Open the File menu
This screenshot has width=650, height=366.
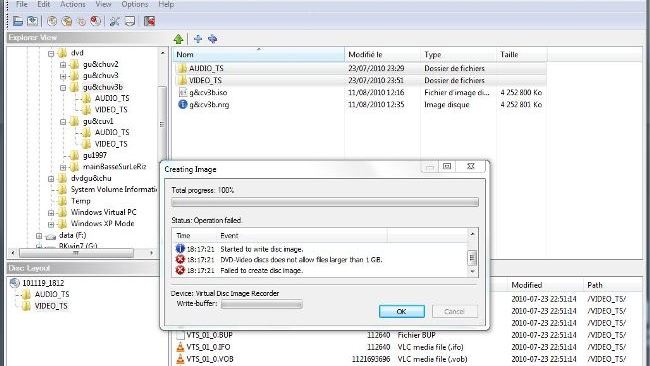pos(22,4)
